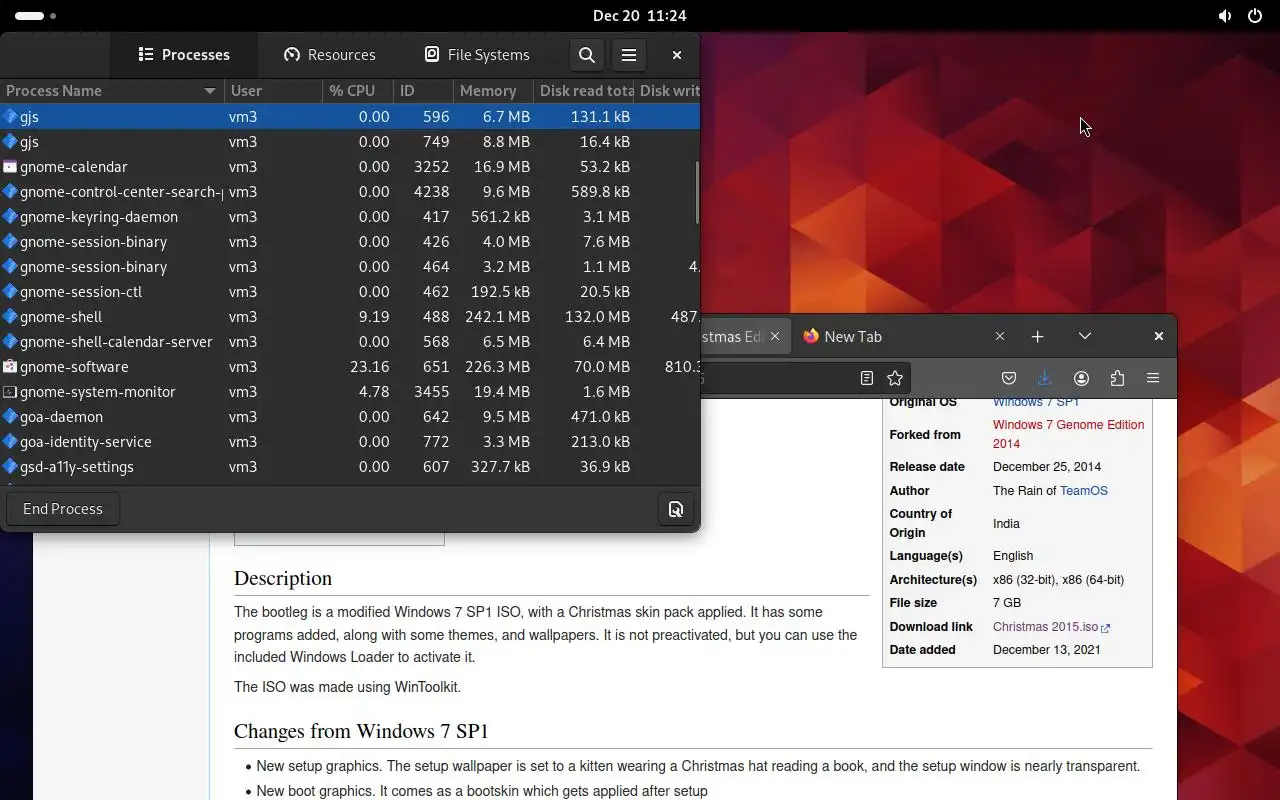Sort processes by Memory column

point(493,91)
